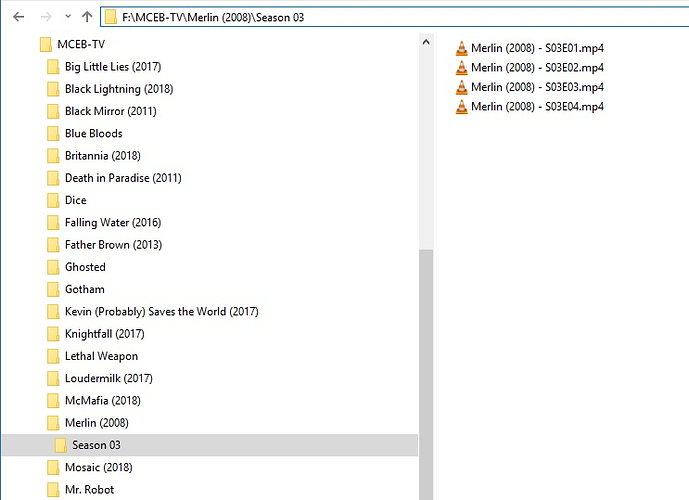Click the folder icon in the address bar
This screenshot has width=689, height=500.
coord(111,17)
